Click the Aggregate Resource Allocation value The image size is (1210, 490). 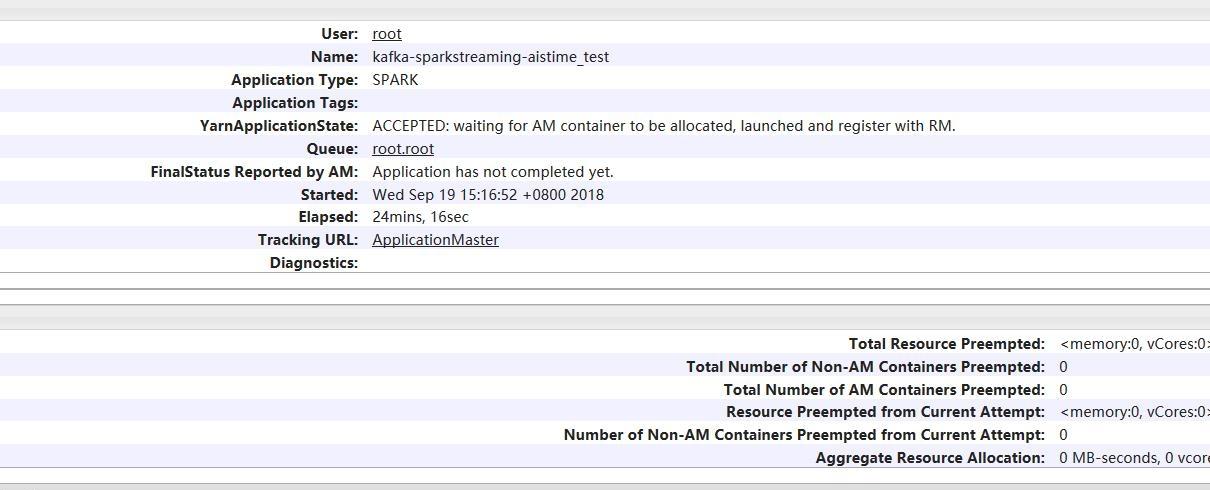click(x=1134, y=458)
